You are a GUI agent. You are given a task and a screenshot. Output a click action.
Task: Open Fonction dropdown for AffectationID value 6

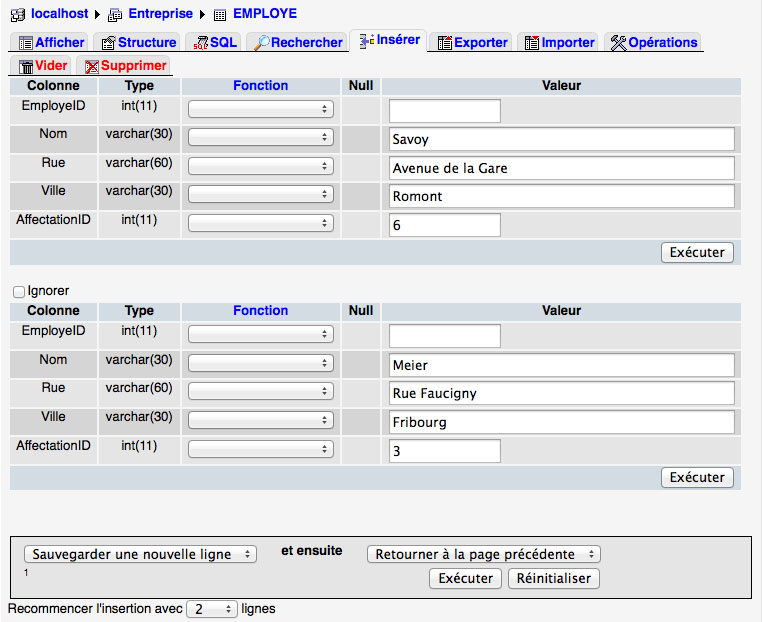click(261, 223)
